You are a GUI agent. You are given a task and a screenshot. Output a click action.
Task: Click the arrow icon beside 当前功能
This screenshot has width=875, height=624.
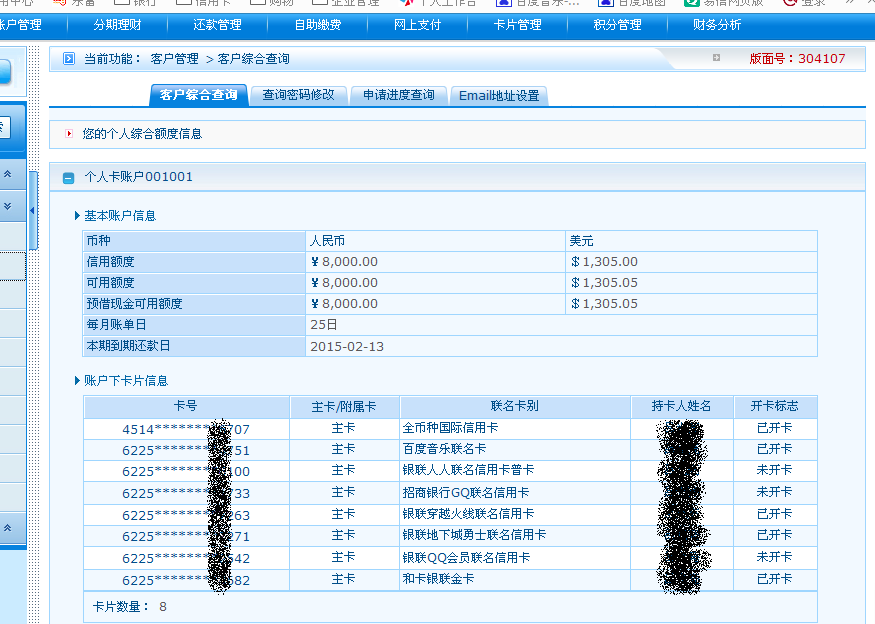69,59
